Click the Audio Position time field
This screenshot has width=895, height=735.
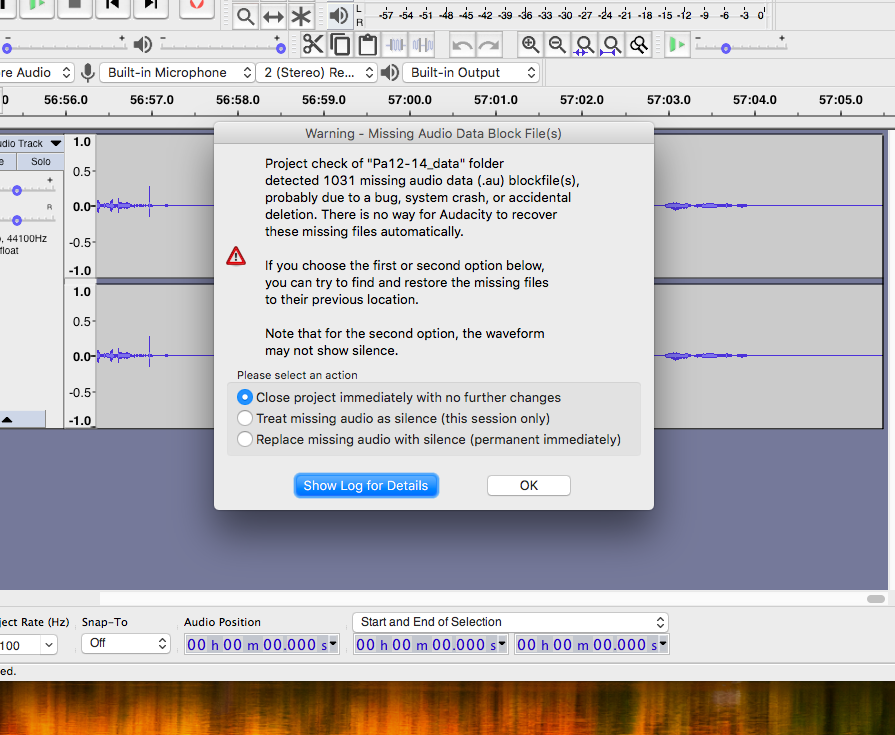(260, 644)
